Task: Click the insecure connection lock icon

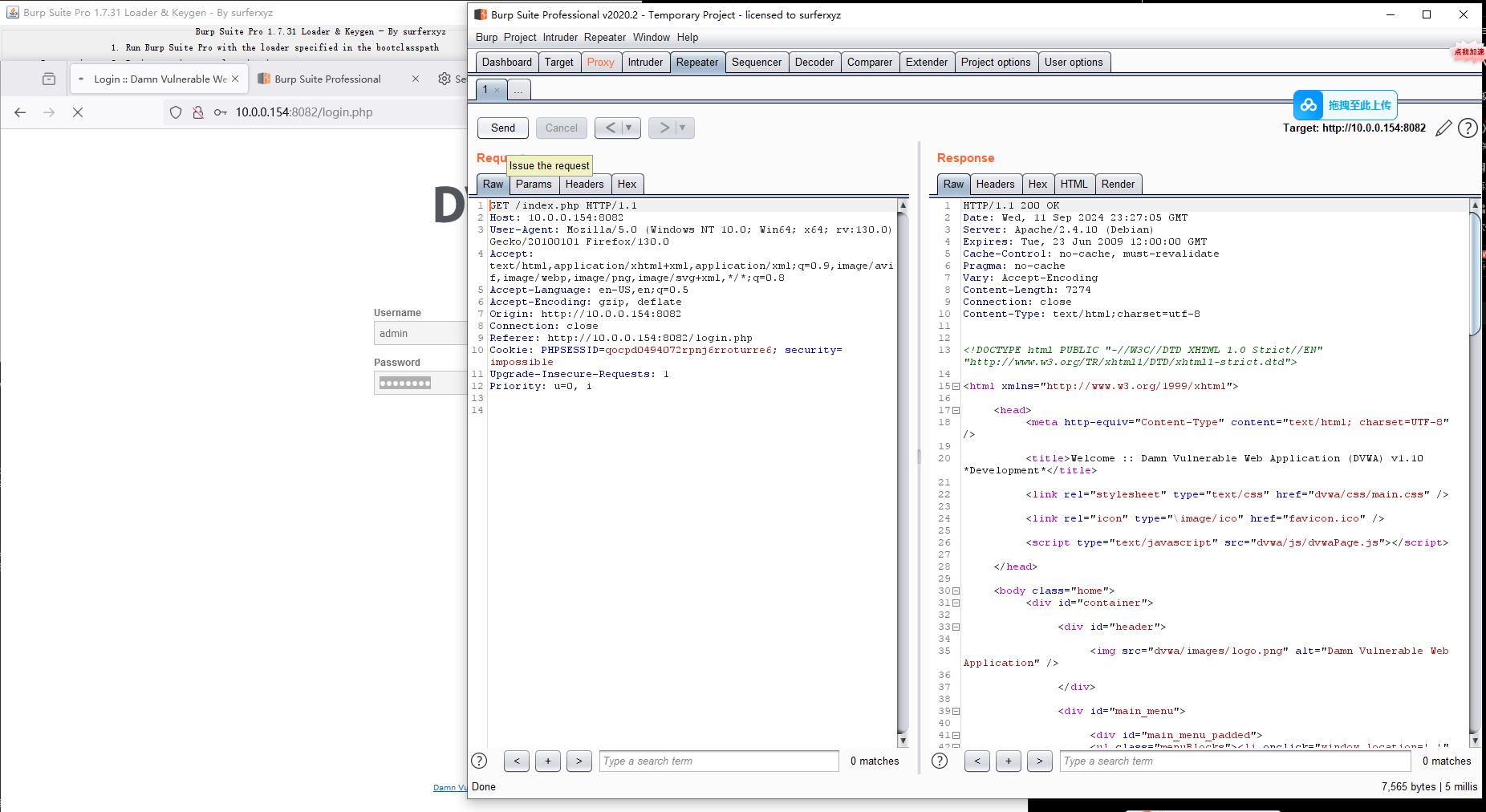Action: [x=197, y=112]
